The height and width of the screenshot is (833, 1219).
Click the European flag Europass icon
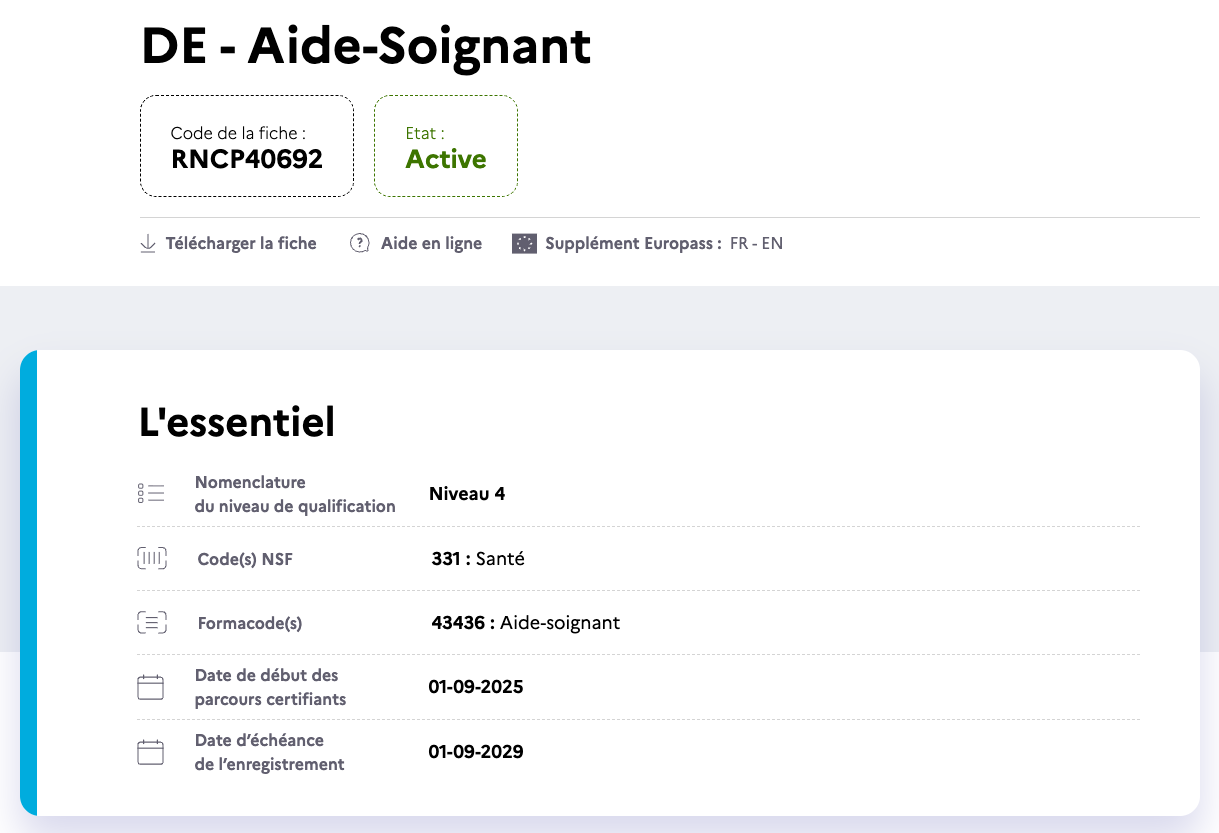[524, 243]
